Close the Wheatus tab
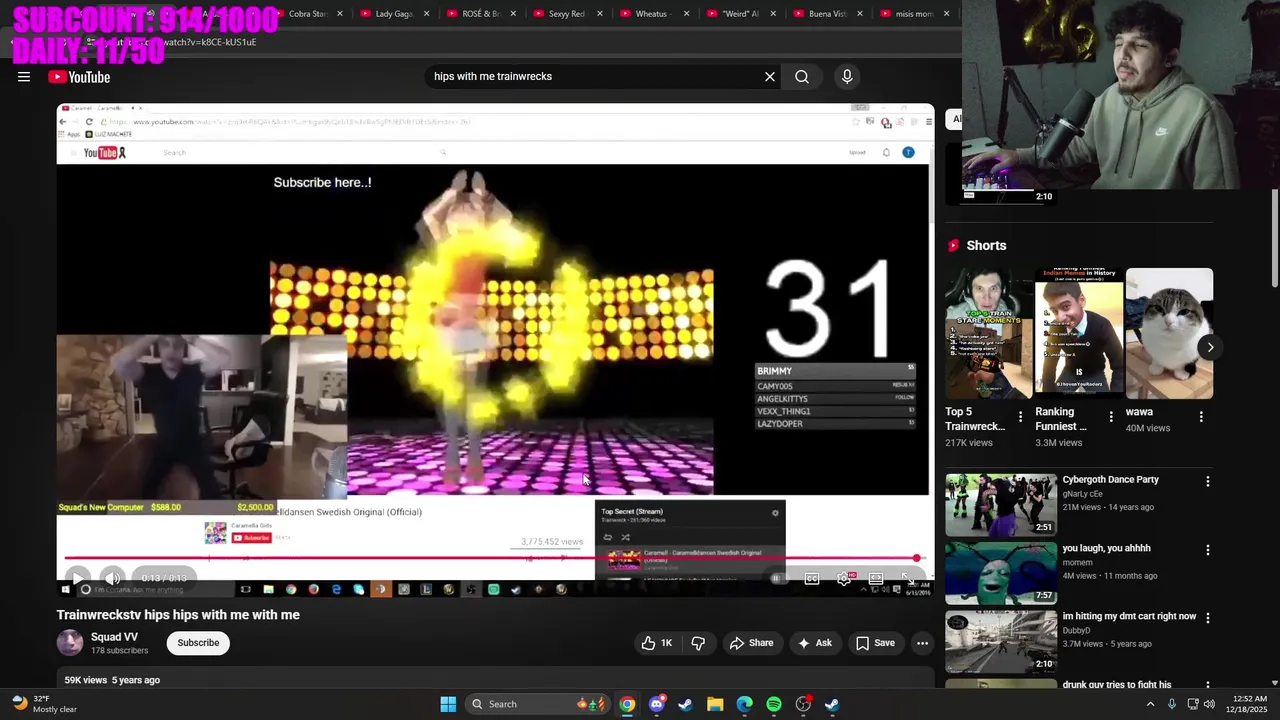The image size is (1280, 720). [686, 14]
